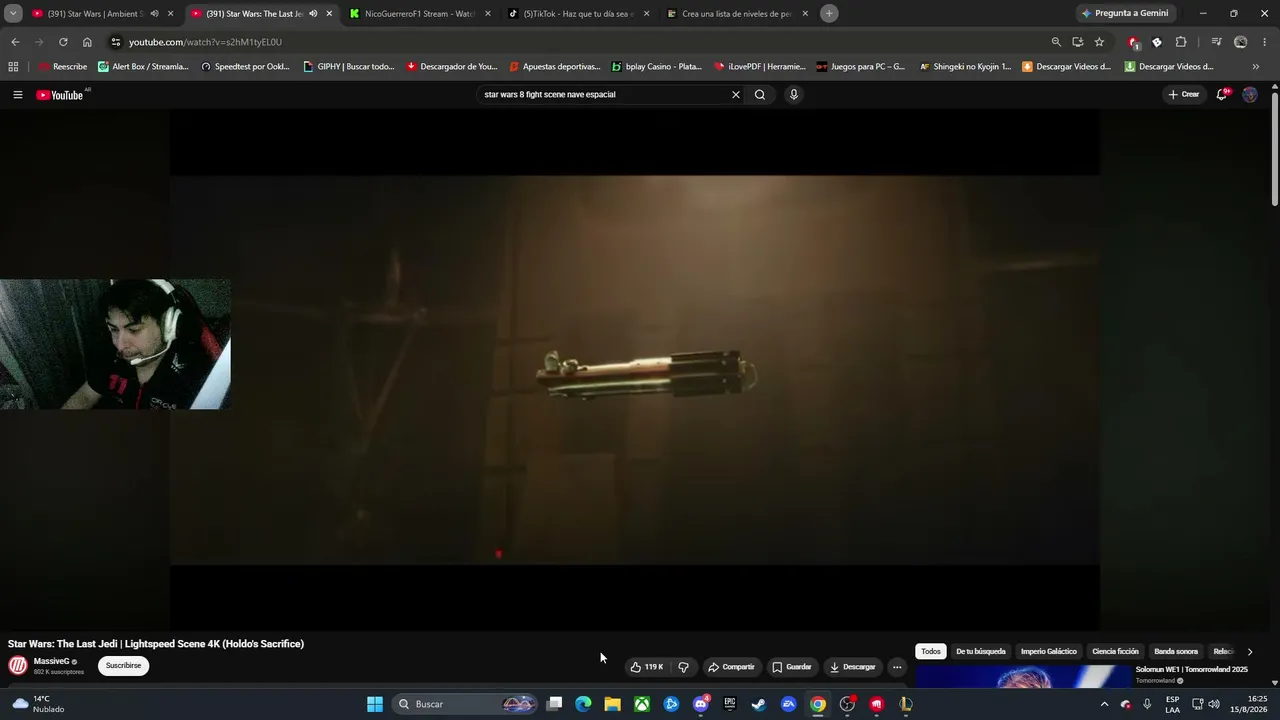This screenshot has width=1280, height=720.
Task: Select the De tu búsqueda chip
Action: pyautogui.click(x=981, y=652)
